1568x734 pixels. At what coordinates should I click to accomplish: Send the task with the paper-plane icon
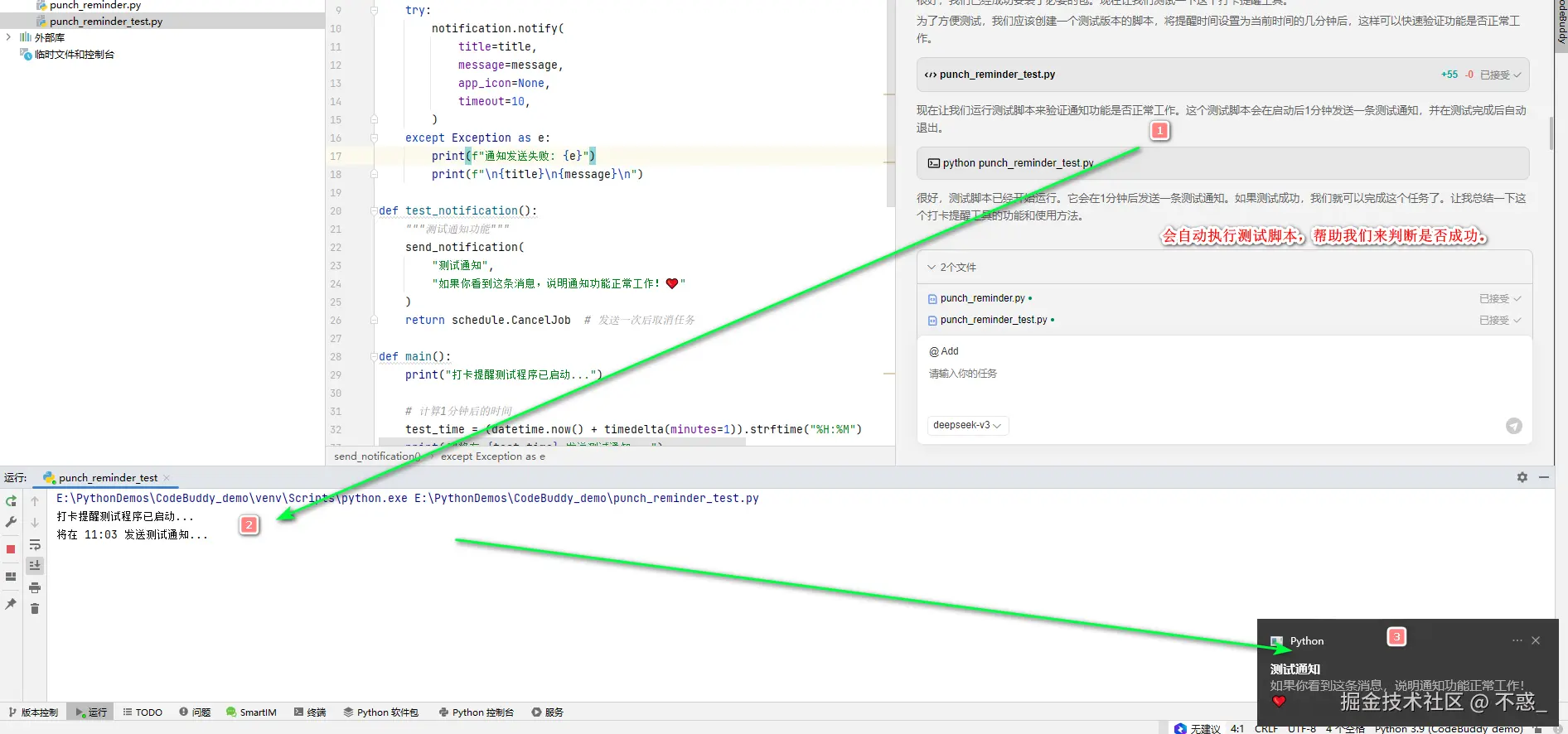[x=1514, y=426]
